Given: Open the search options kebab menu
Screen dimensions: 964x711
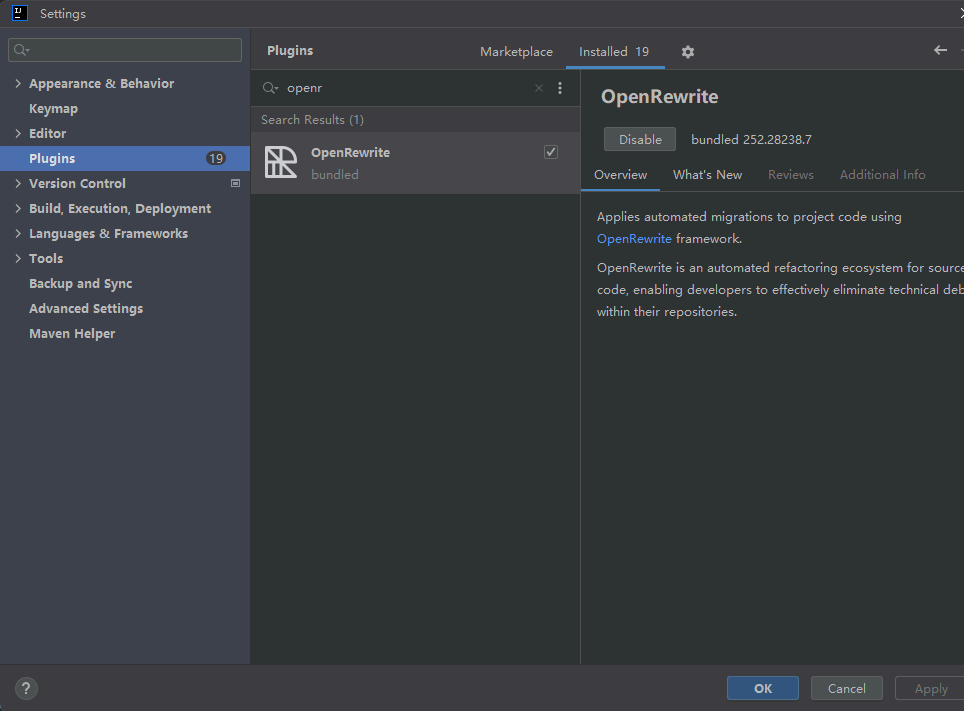Looking at the screenshot, I should (x=560, y=88).
